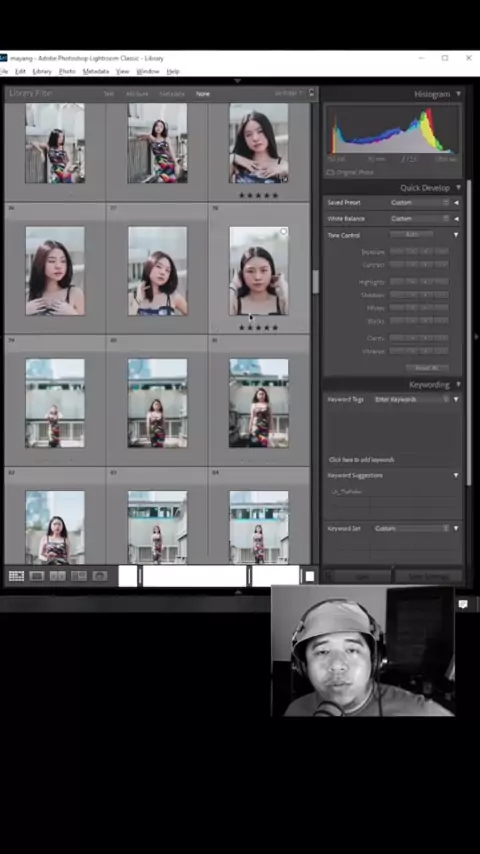Click the grid vertical scrollbar handle
The width and height of the screenshot is (480, 854).
[x=315, y=282]
